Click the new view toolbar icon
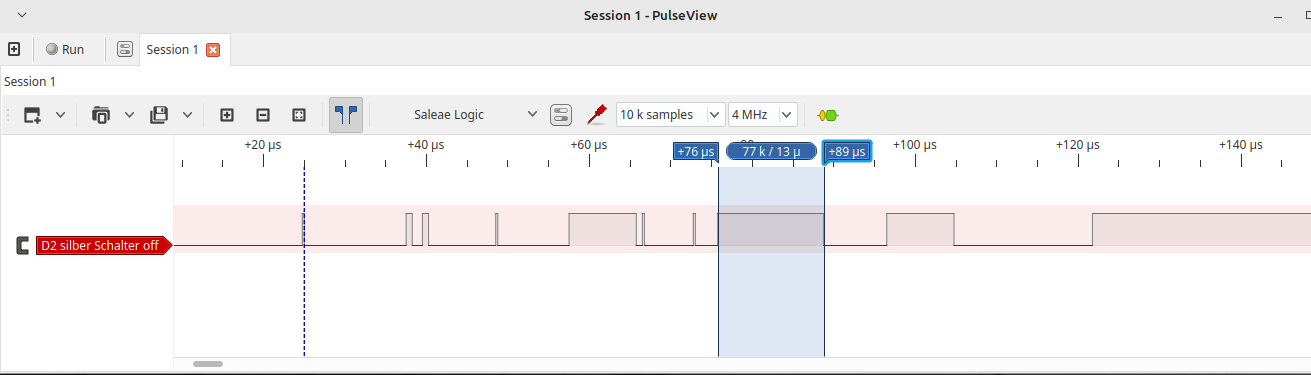This screenshot has height=375, width=1311. (33, 115)
